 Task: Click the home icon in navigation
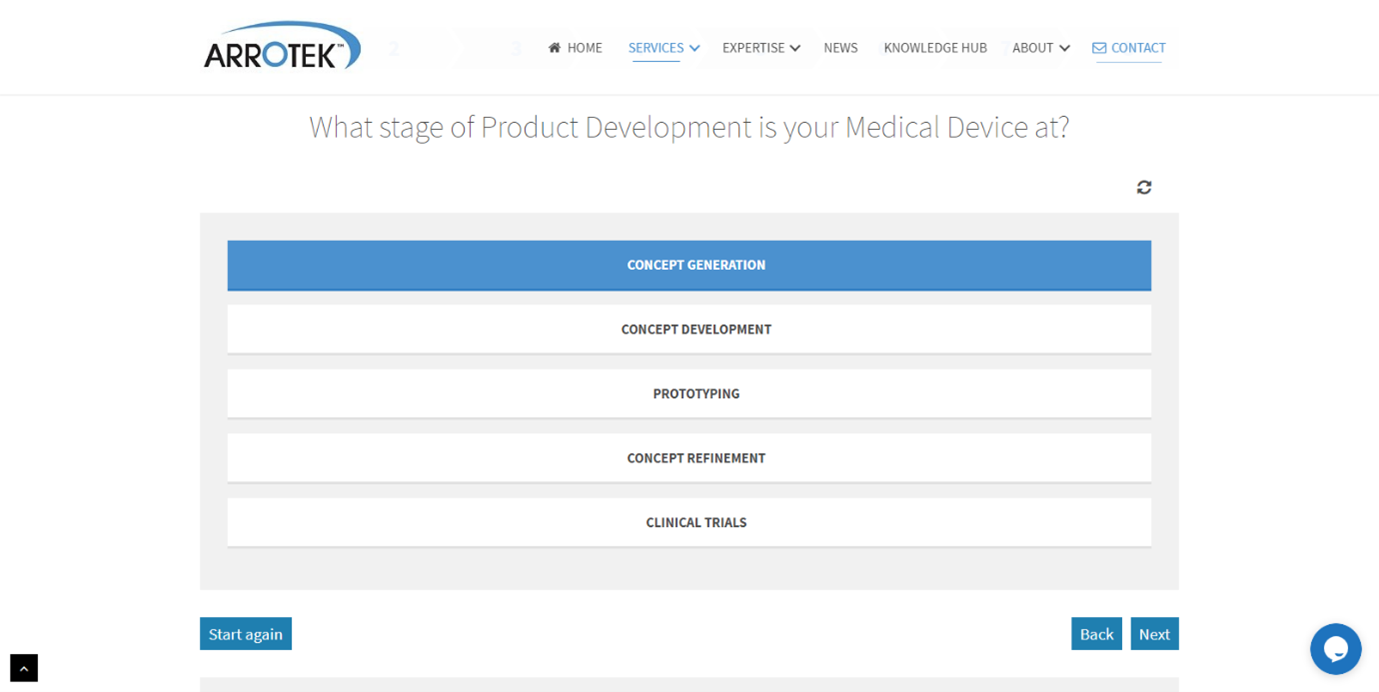point(554,48)
